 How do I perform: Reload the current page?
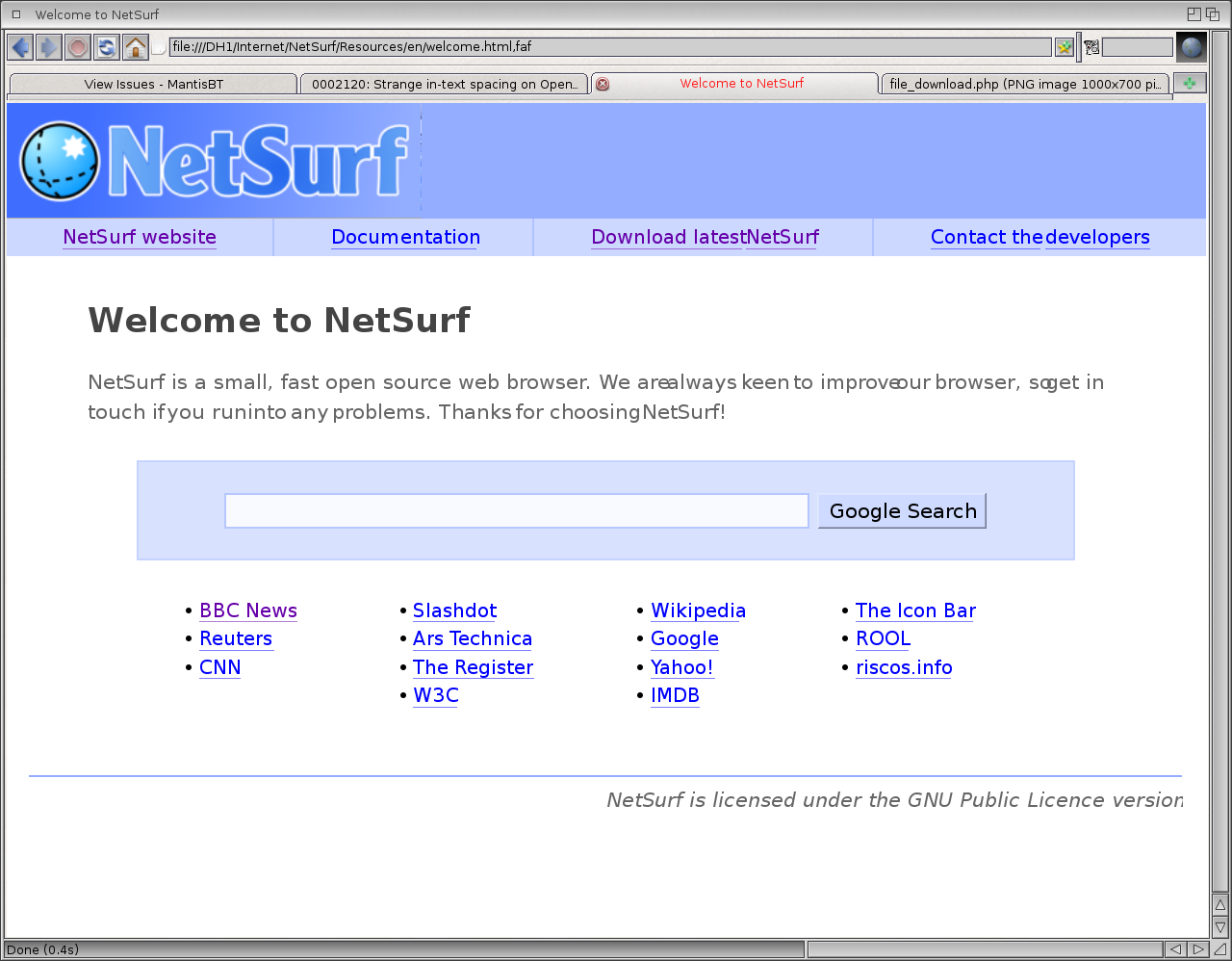coord(107,47)
